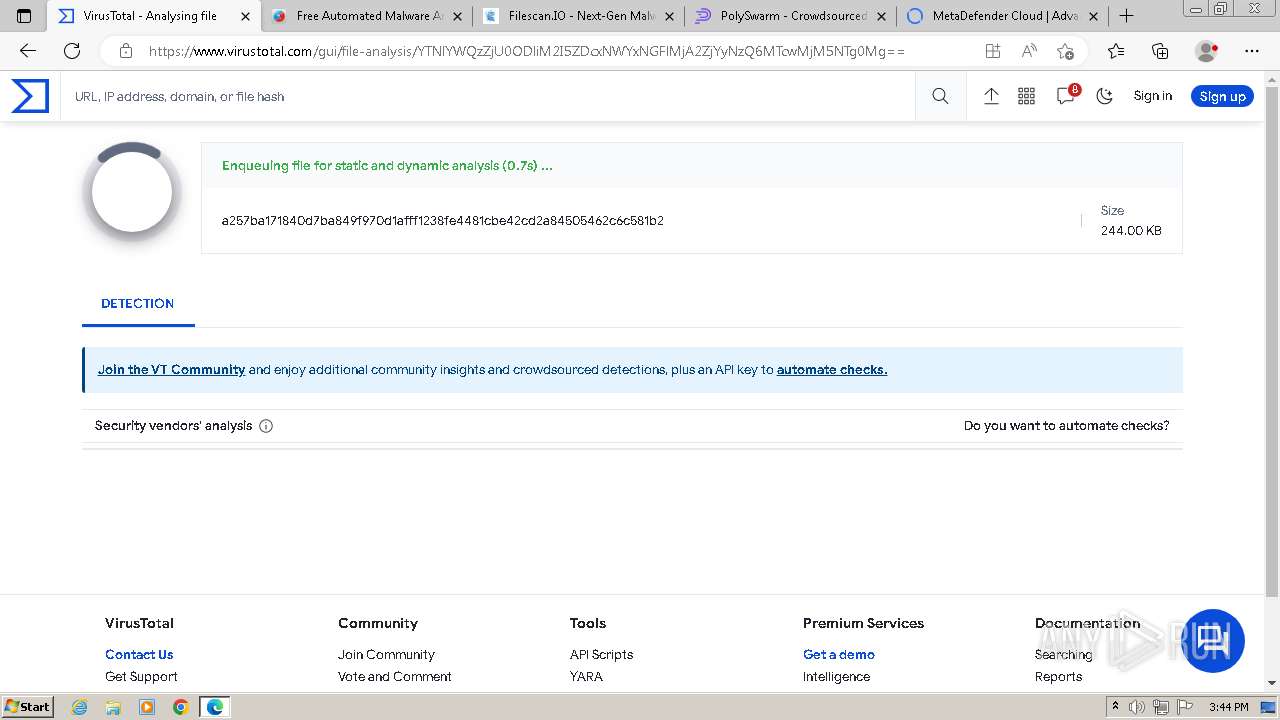1280x720 pixels.
Task: Close the VirusTotal Analysing file tab
Action: coord(244,16)
